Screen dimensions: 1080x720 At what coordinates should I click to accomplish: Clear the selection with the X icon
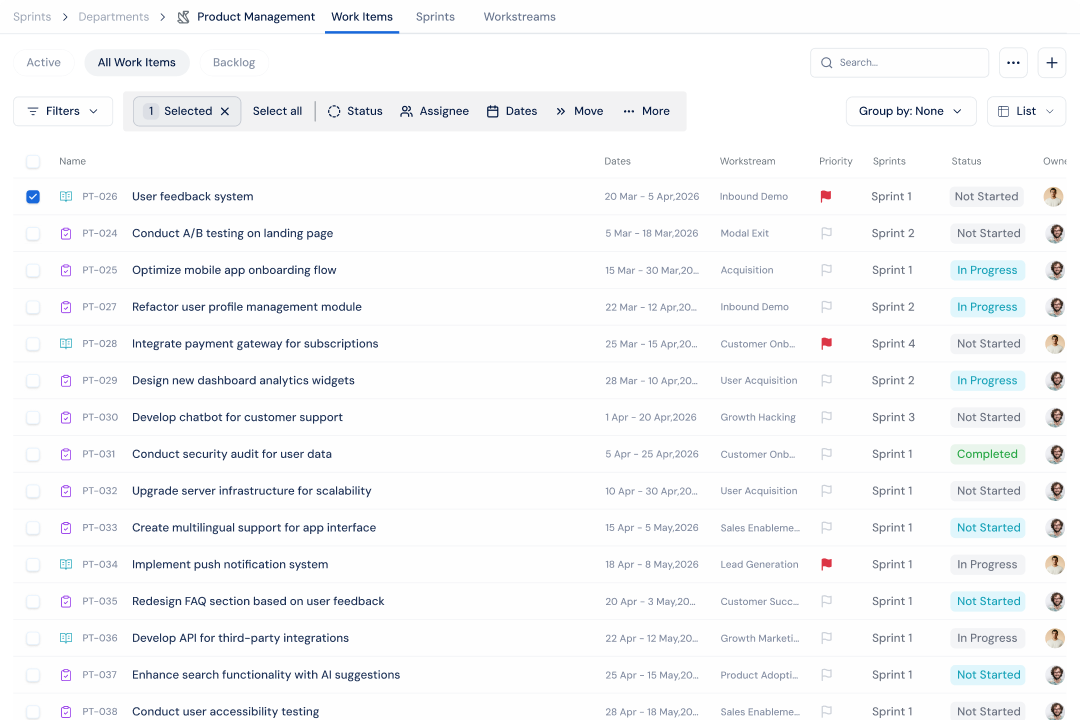click(225, 111)
